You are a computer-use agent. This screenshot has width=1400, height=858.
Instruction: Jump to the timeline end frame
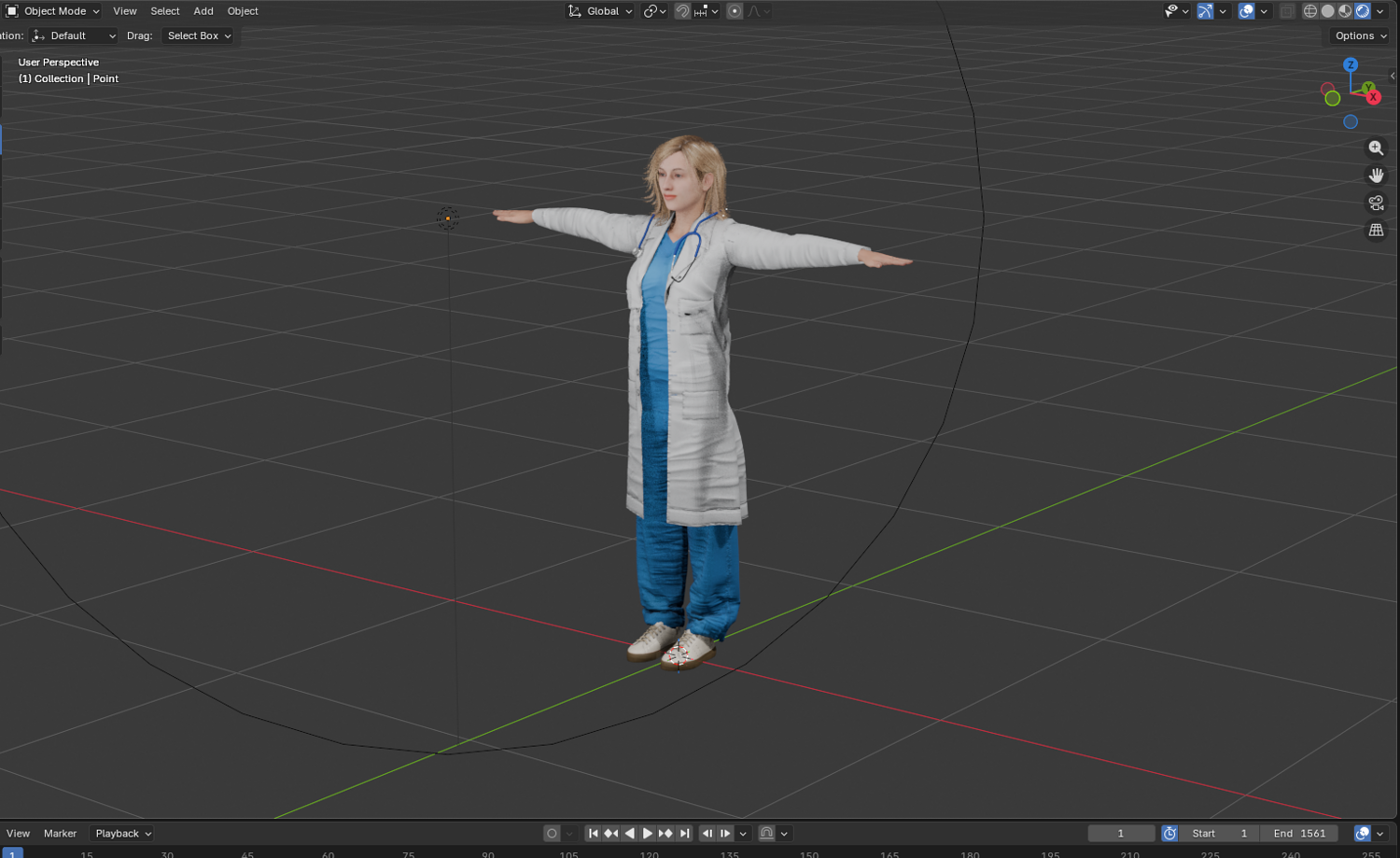[x=684, y=834]
